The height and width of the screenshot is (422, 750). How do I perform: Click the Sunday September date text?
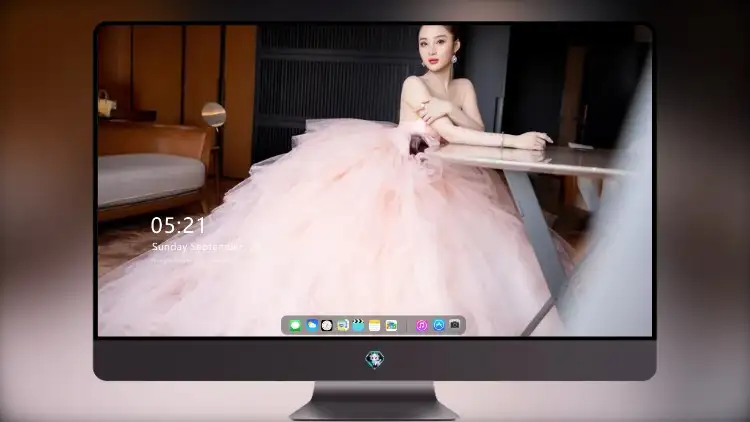point(198,247)
